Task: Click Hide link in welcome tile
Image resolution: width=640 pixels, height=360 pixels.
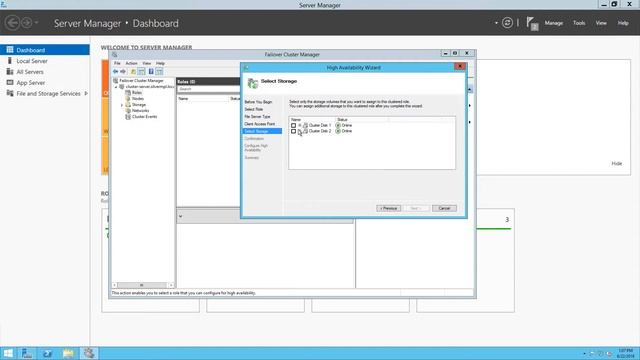Action: pyautogui.click(x=616, y=163)
